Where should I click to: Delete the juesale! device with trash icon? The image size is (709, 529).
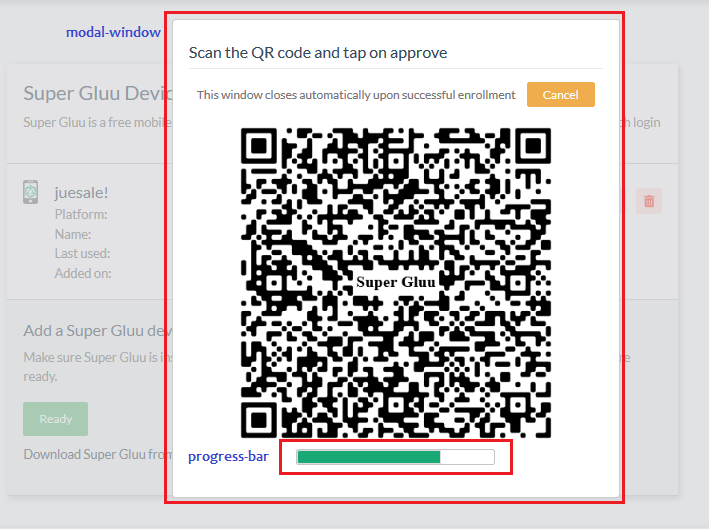click(x=649, y=201)
